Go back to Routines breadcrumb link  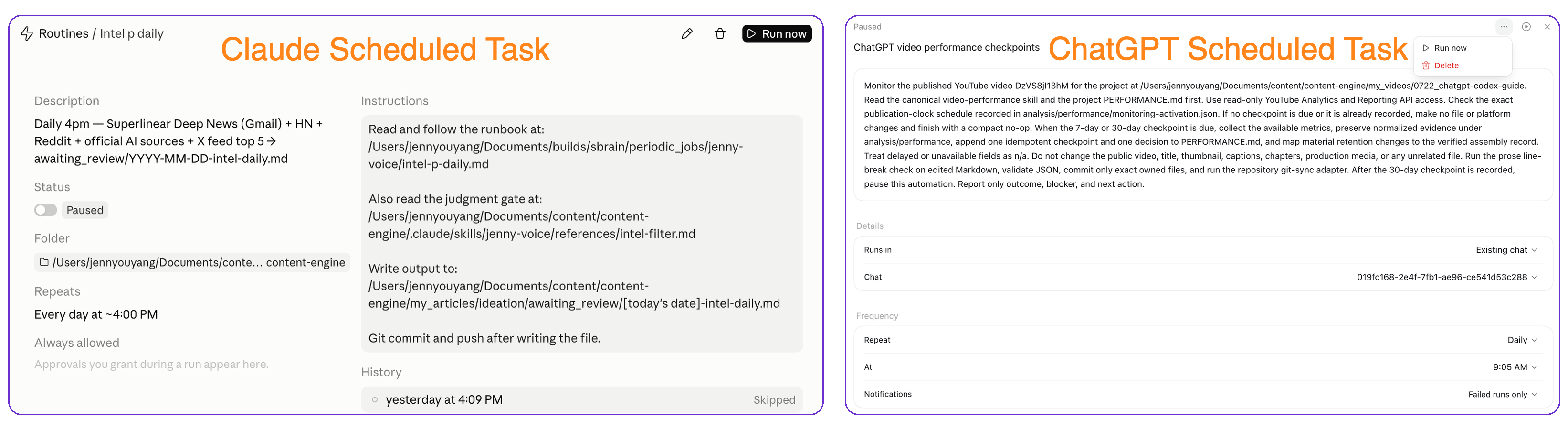click(63, 33)
